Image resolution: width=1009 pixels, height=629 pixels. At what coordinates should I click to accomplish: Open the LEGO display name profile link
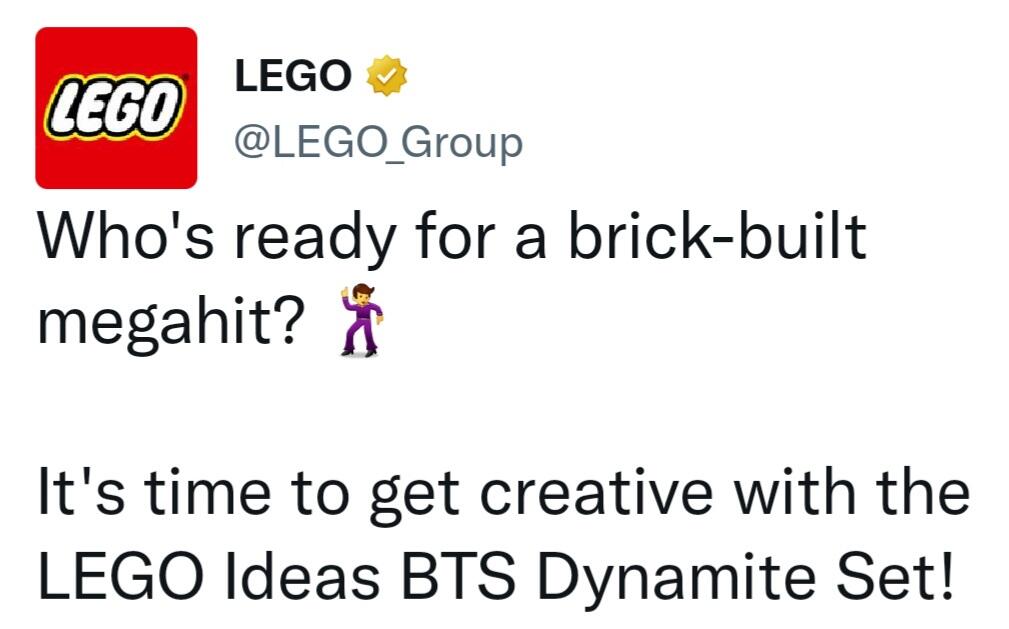[x=293, y=76]
